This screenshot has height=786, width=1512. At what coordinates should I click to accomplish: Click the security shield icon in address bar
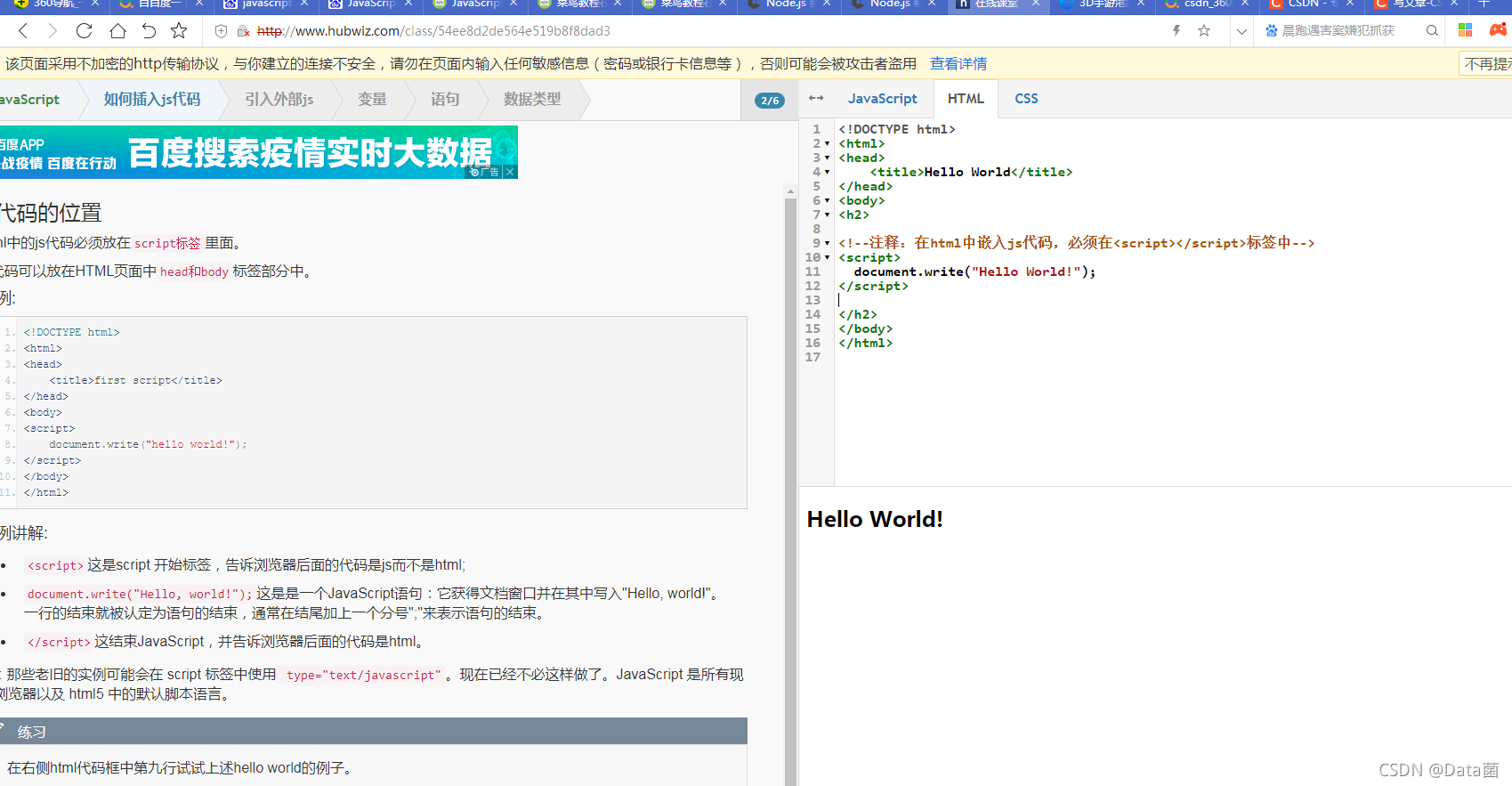(x=222, y=31)
